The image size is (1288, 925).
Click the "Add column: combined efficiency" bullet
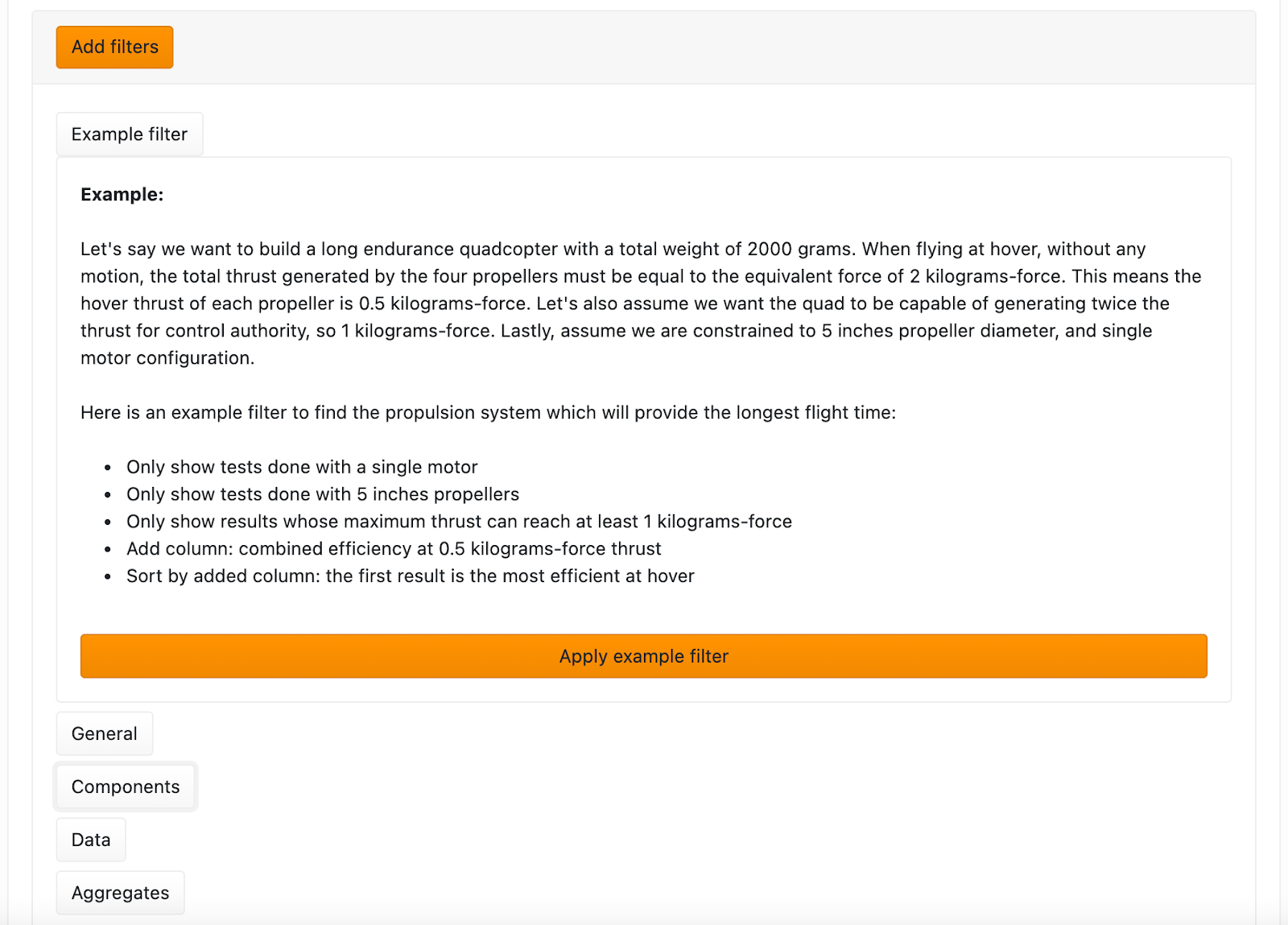point(394,549)
